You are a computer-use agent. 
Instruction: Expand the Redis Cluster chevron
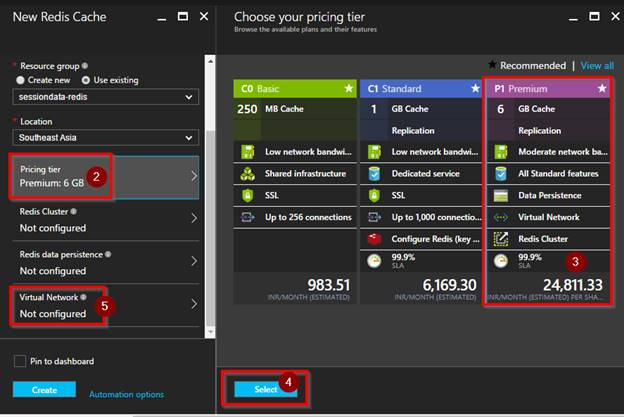click(x=194, y=218)
